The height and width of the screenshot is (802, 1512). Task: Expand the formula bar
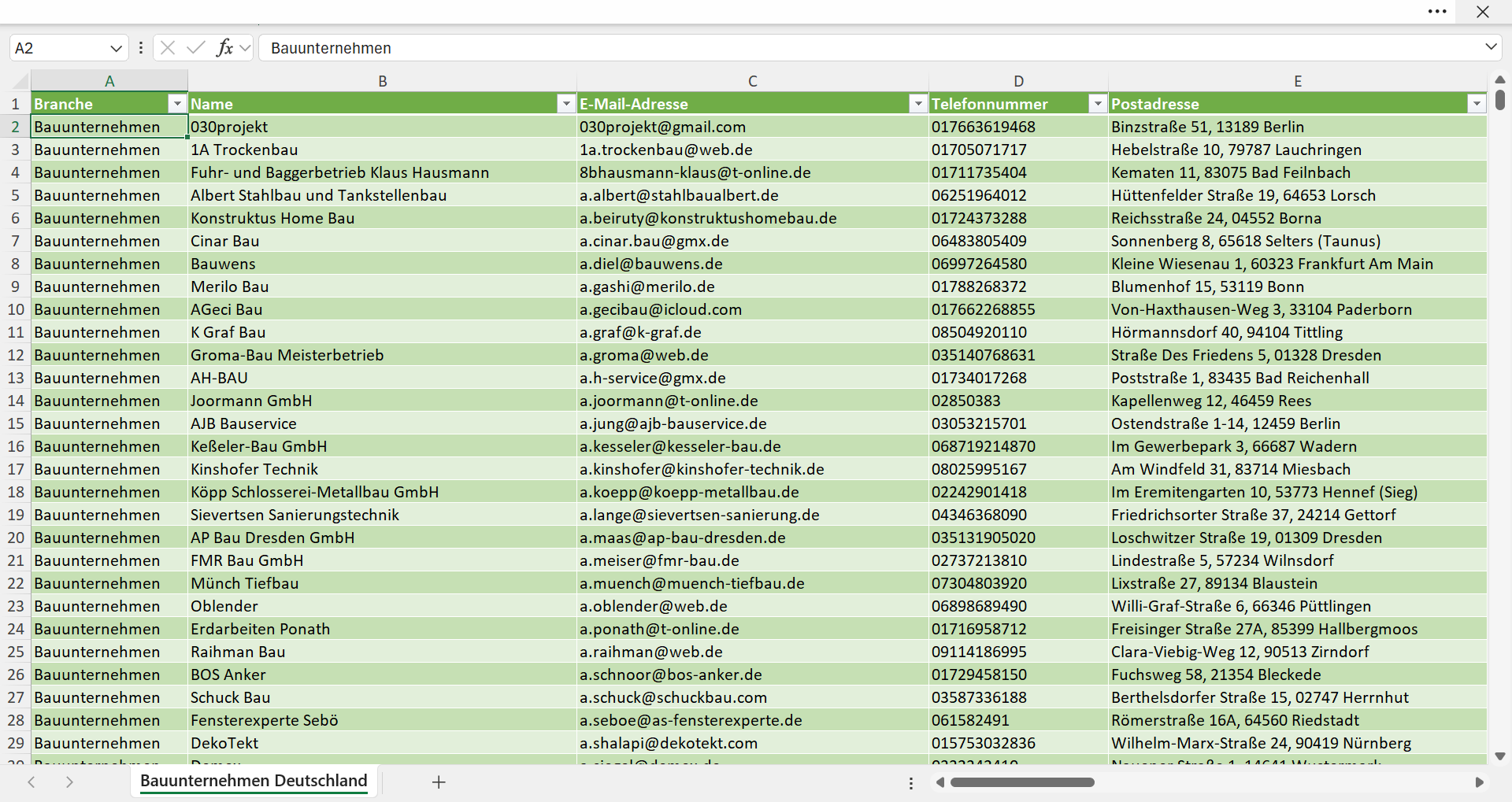[1491, 47]
